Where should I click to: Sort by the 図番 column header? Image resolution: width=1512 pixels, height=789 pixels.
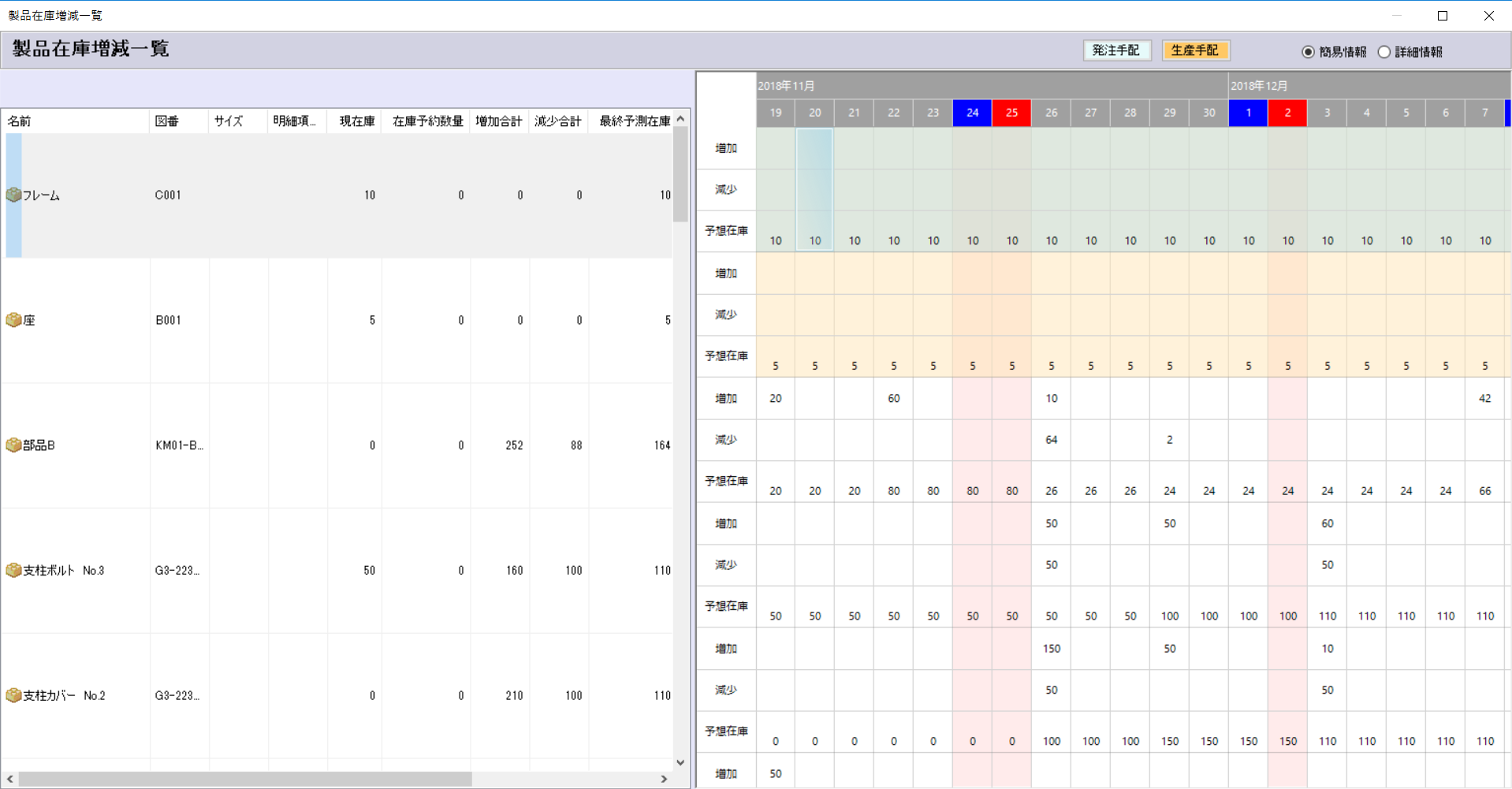[x=179, y=121]
